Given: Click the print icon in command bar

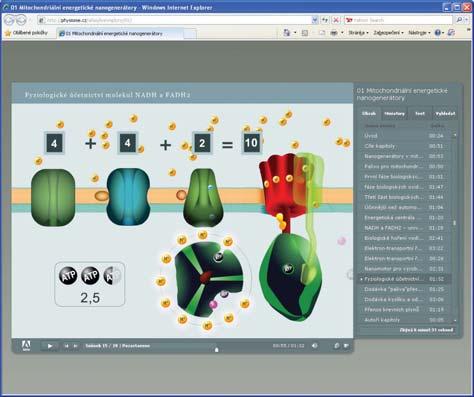Looking at the screenshot, I should pos(334,33).
